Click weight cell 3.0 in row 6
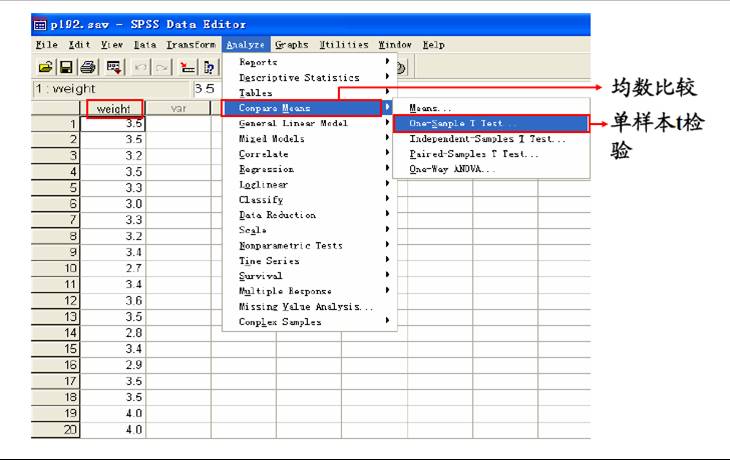 [x=113, y=204]
